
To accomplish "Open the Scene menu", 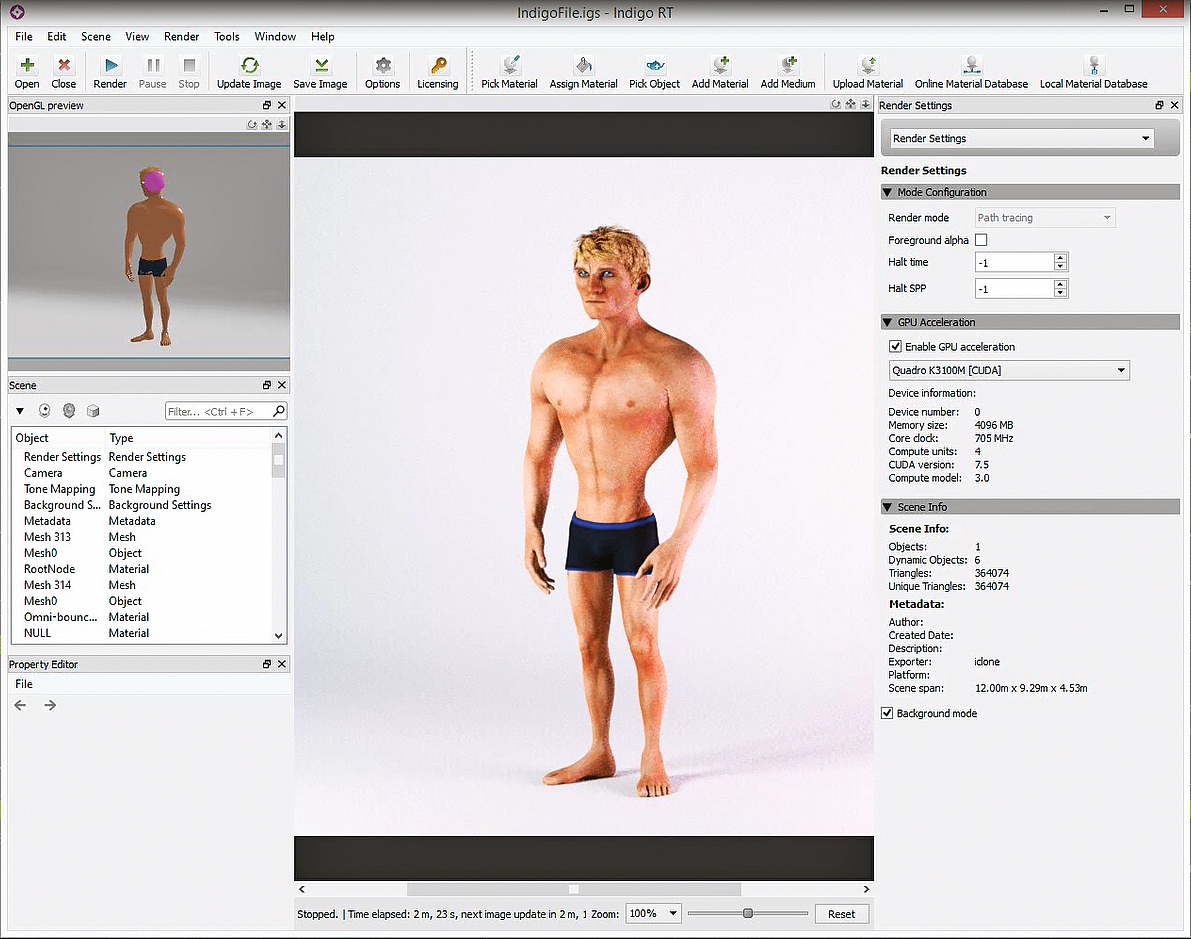I will point(96,36).
